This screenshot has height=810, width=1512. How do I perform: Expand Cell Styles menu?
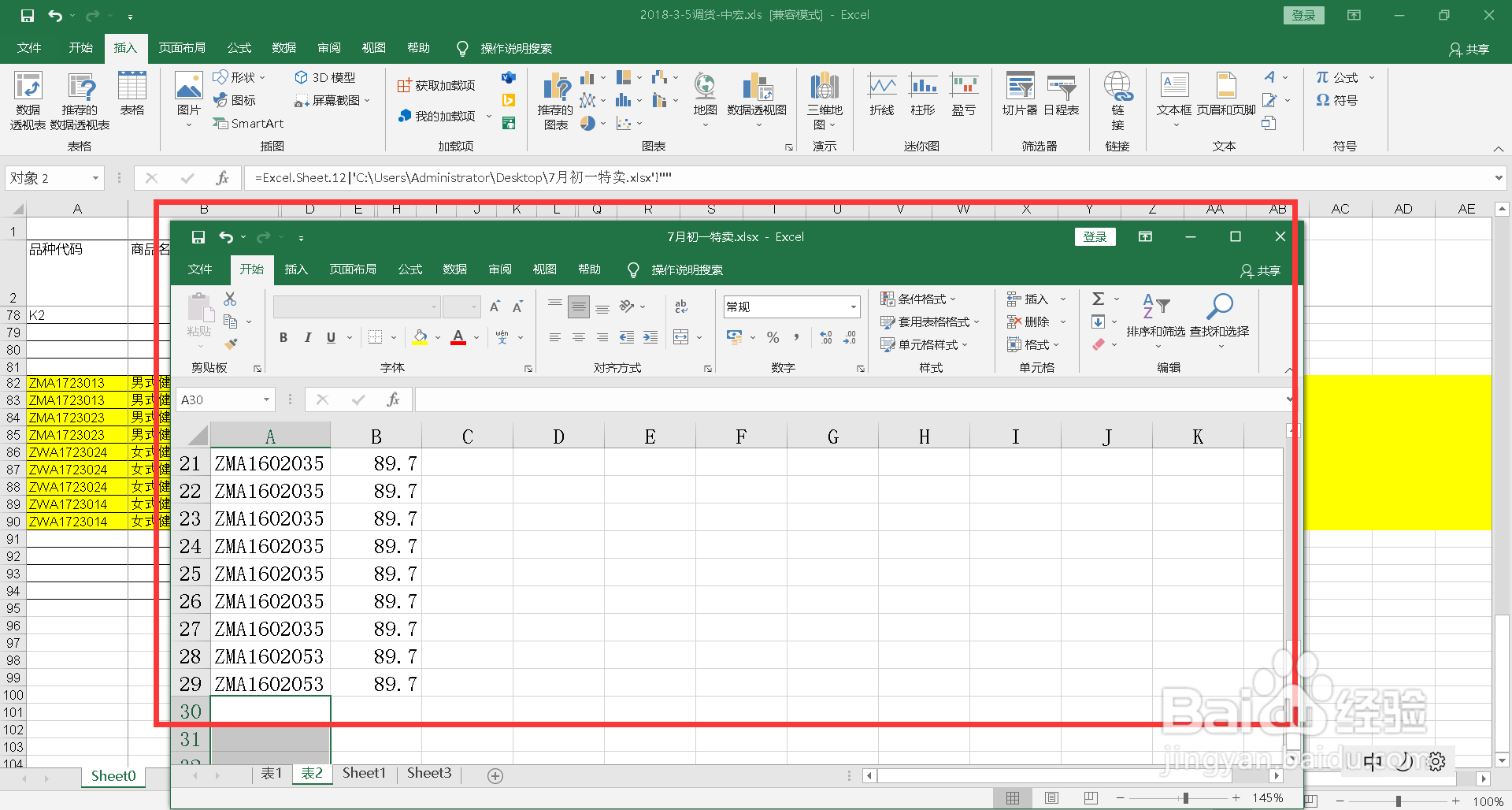925,344
